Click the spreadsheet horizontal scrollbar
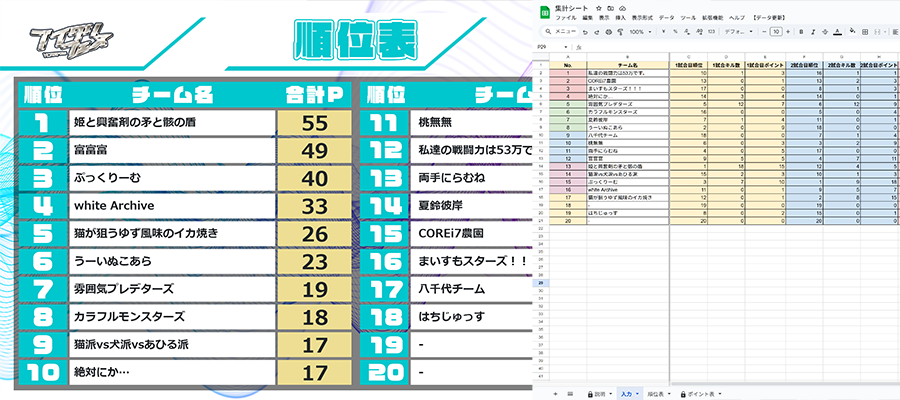Viewport: 900px width, 400px height. pyautogui.click(x=784, y=383)
